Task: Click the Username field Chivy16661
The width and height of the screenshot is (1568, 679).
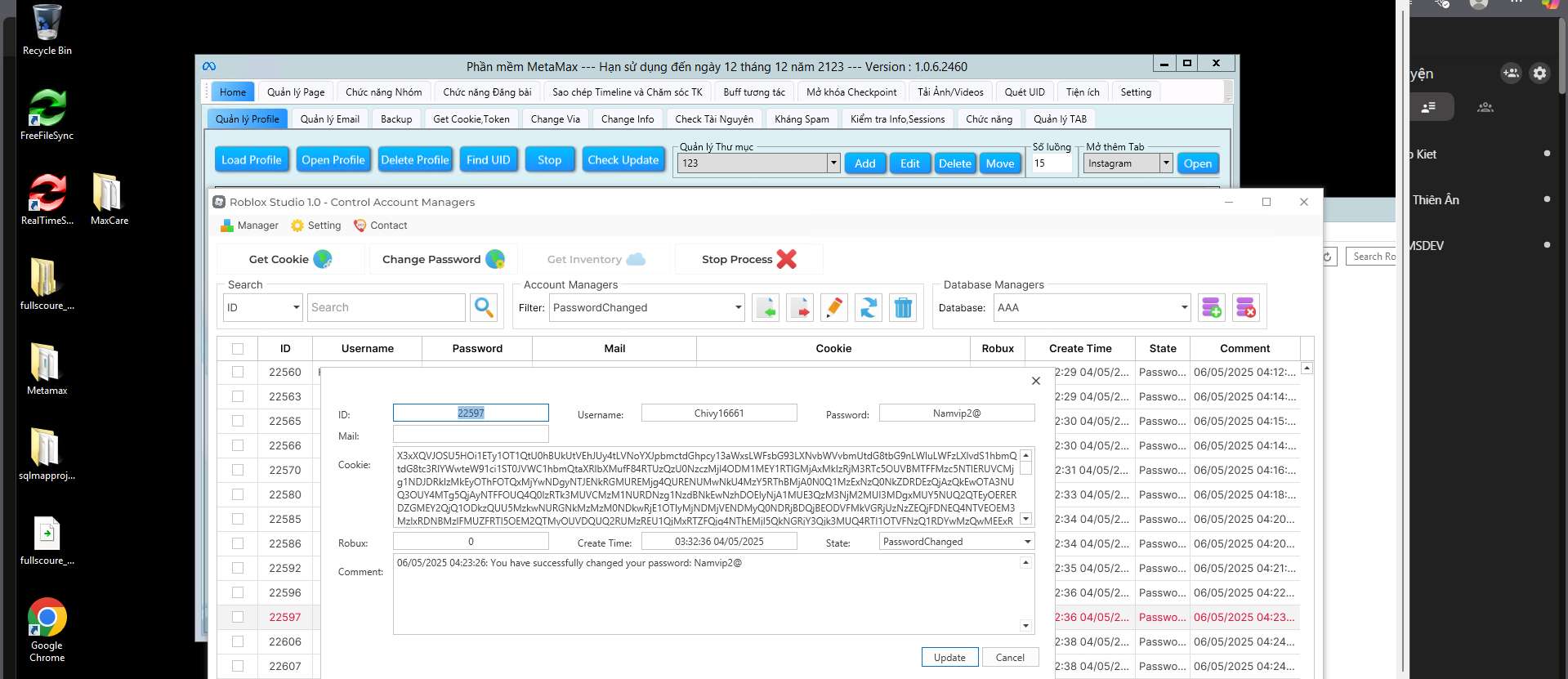Action: pyautogui.click(x=719, y=413)
